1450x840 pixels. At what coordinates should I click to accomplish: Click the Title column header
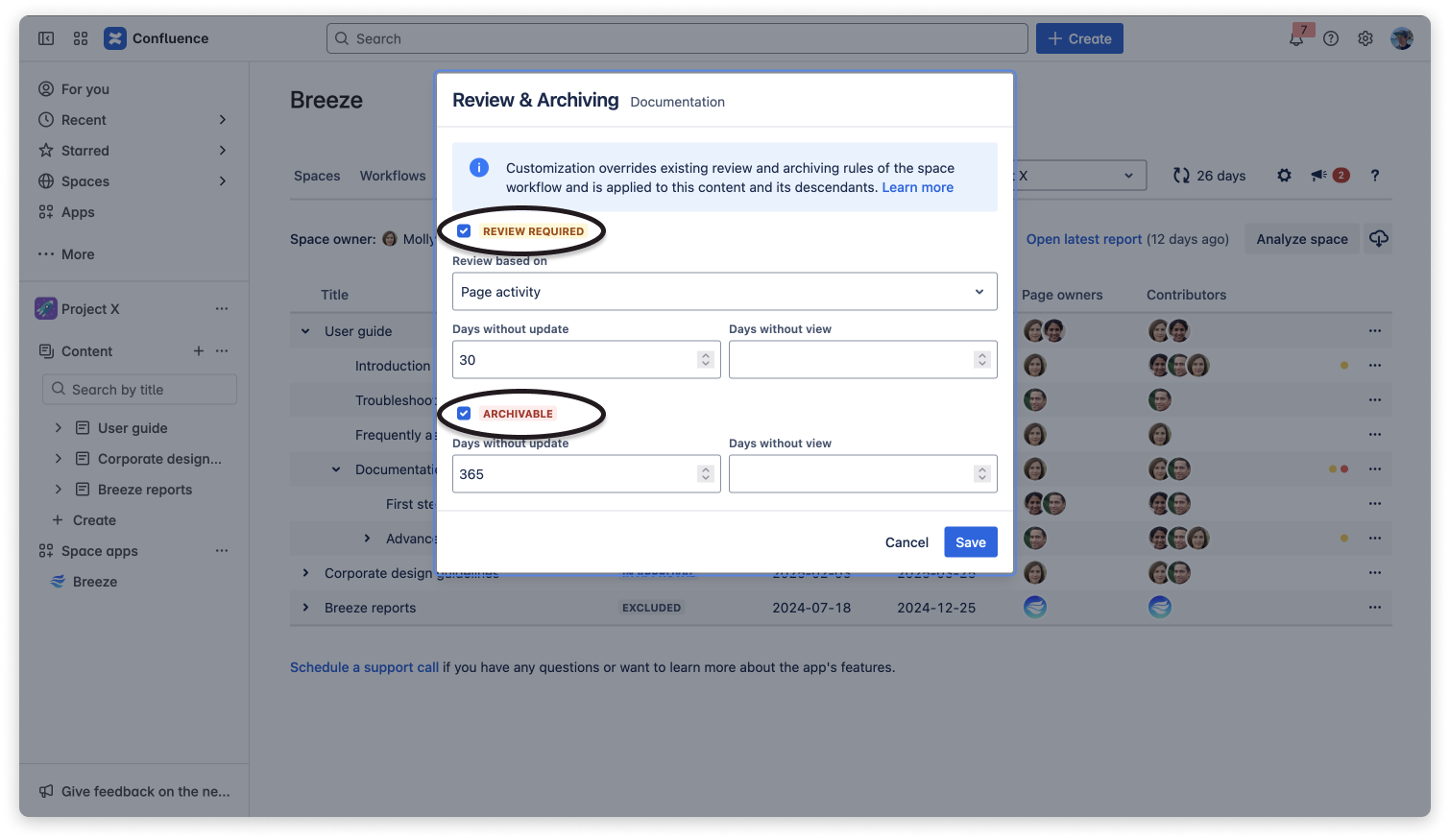[334, 295]
